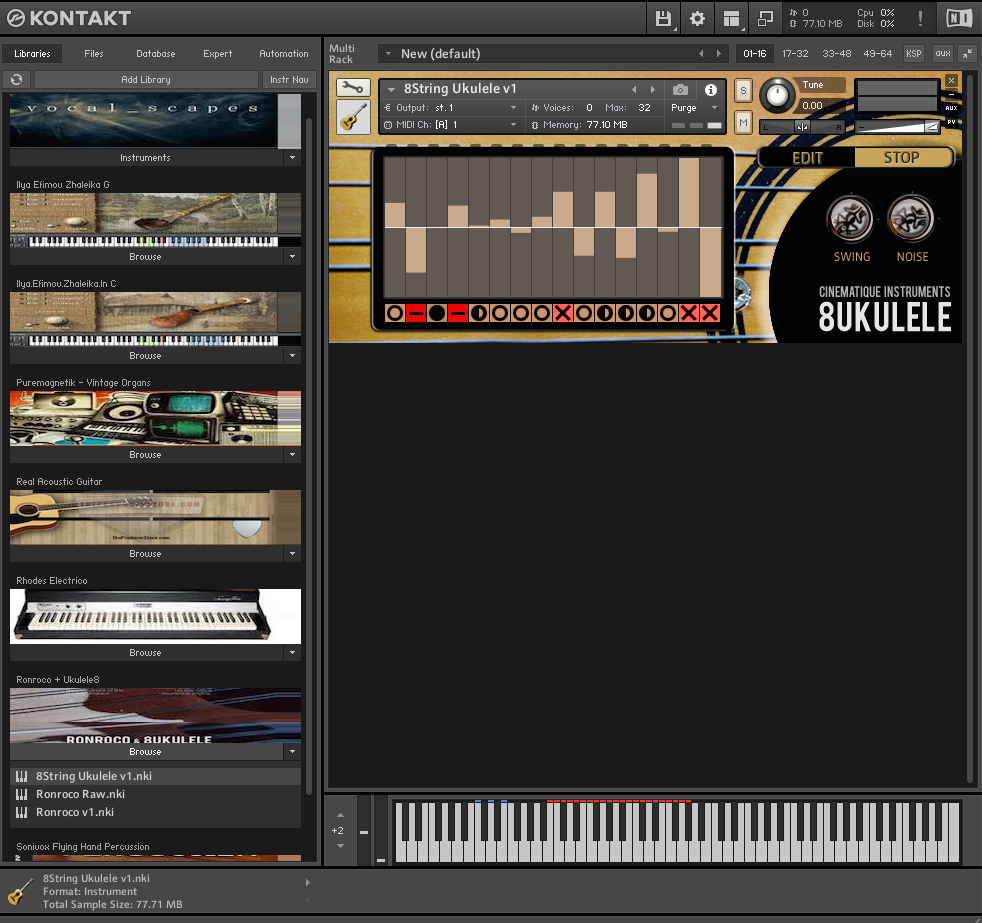
Task: Click the rack minimize arrows icon
Action: (968, 54)
